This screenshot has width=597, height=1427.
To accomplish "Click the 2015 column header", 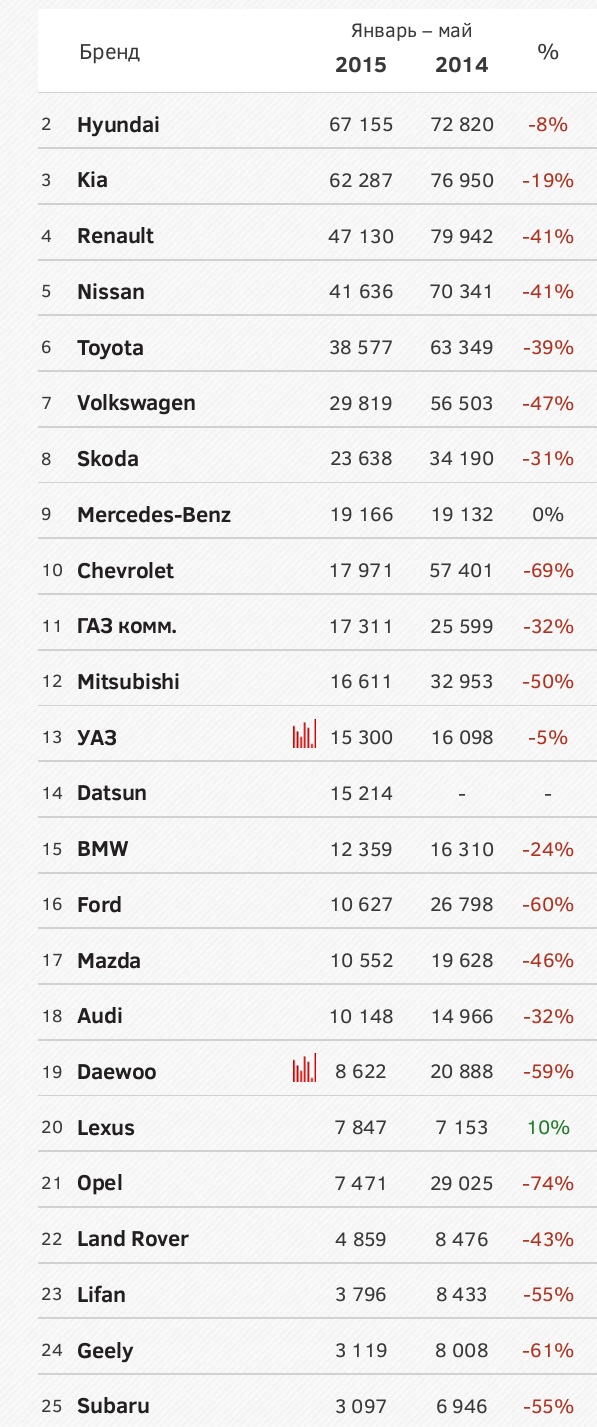I will click(x=361, y=65).
